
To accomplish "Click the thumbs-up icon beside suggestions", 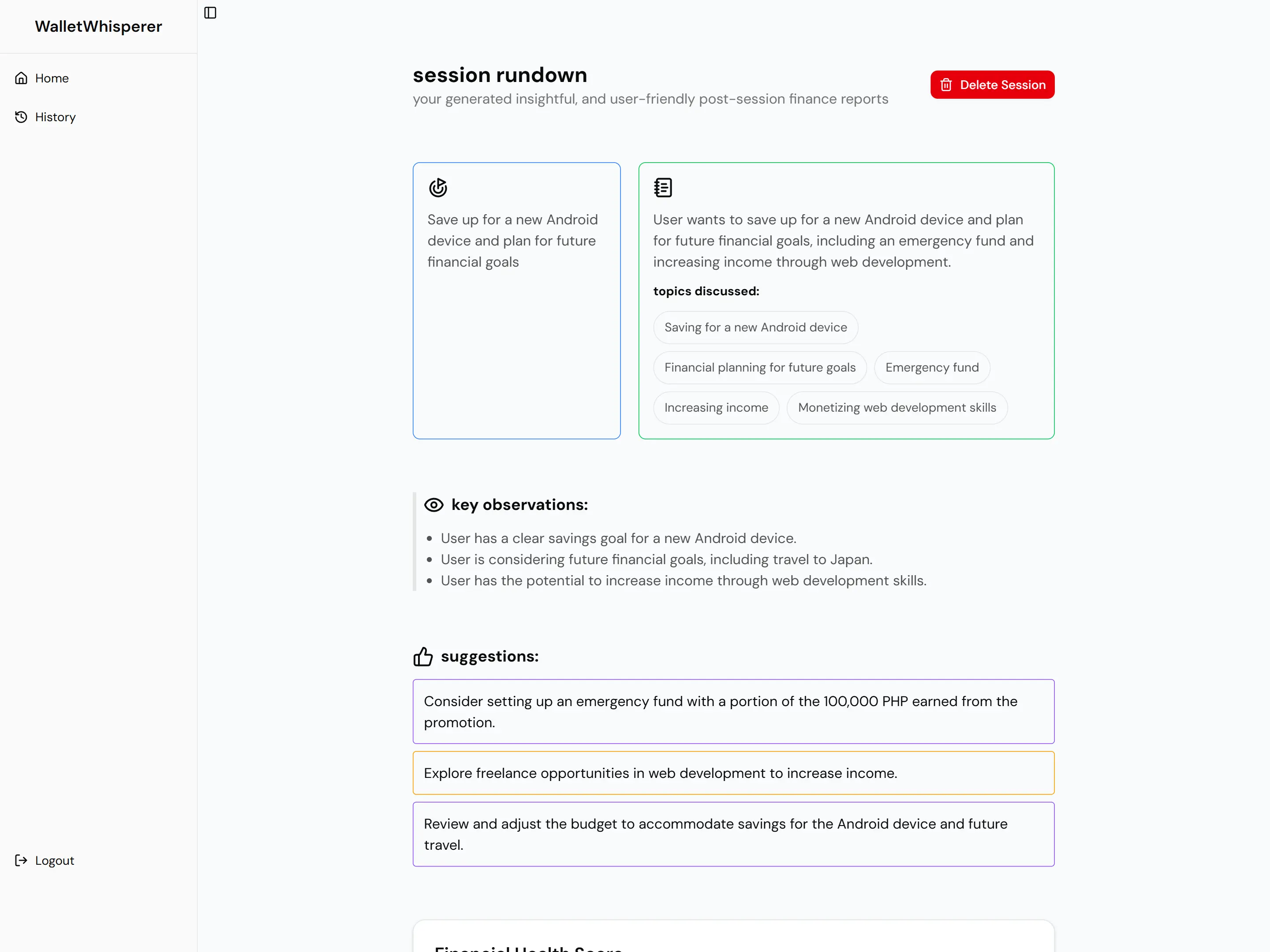I will [423, 656].
